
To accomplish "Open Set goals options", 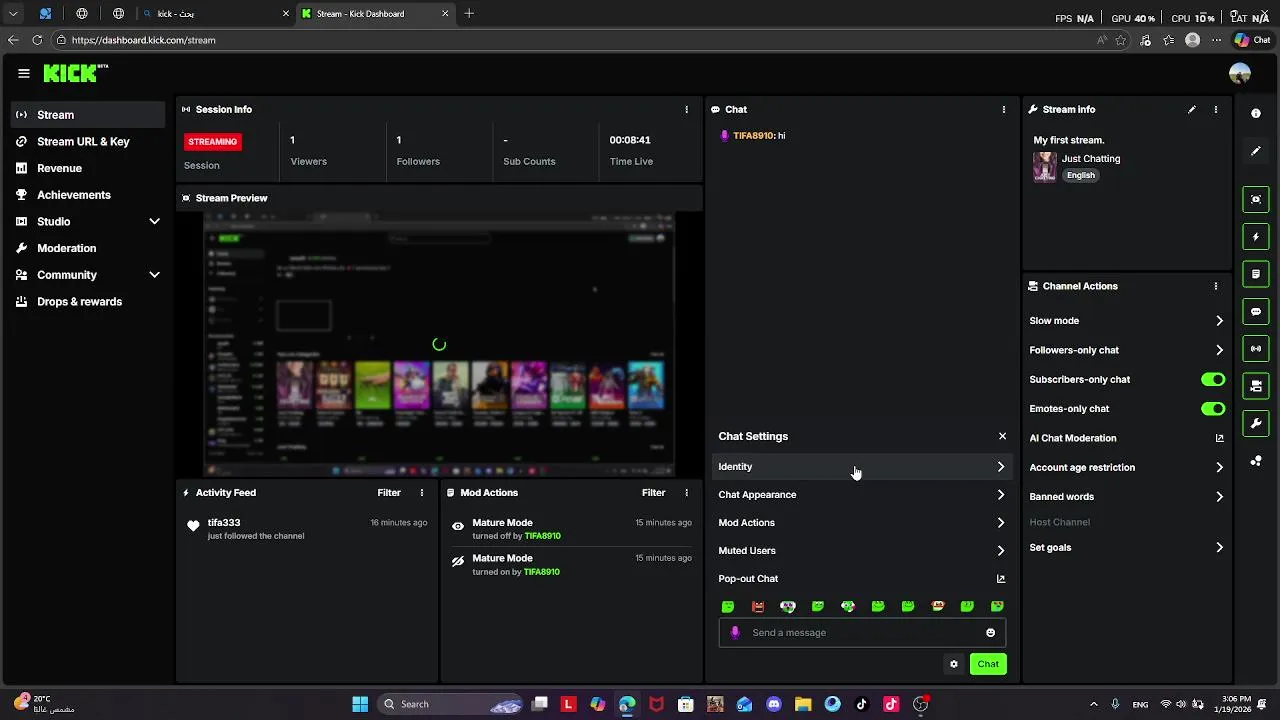I will click(x=1127, y=548).
